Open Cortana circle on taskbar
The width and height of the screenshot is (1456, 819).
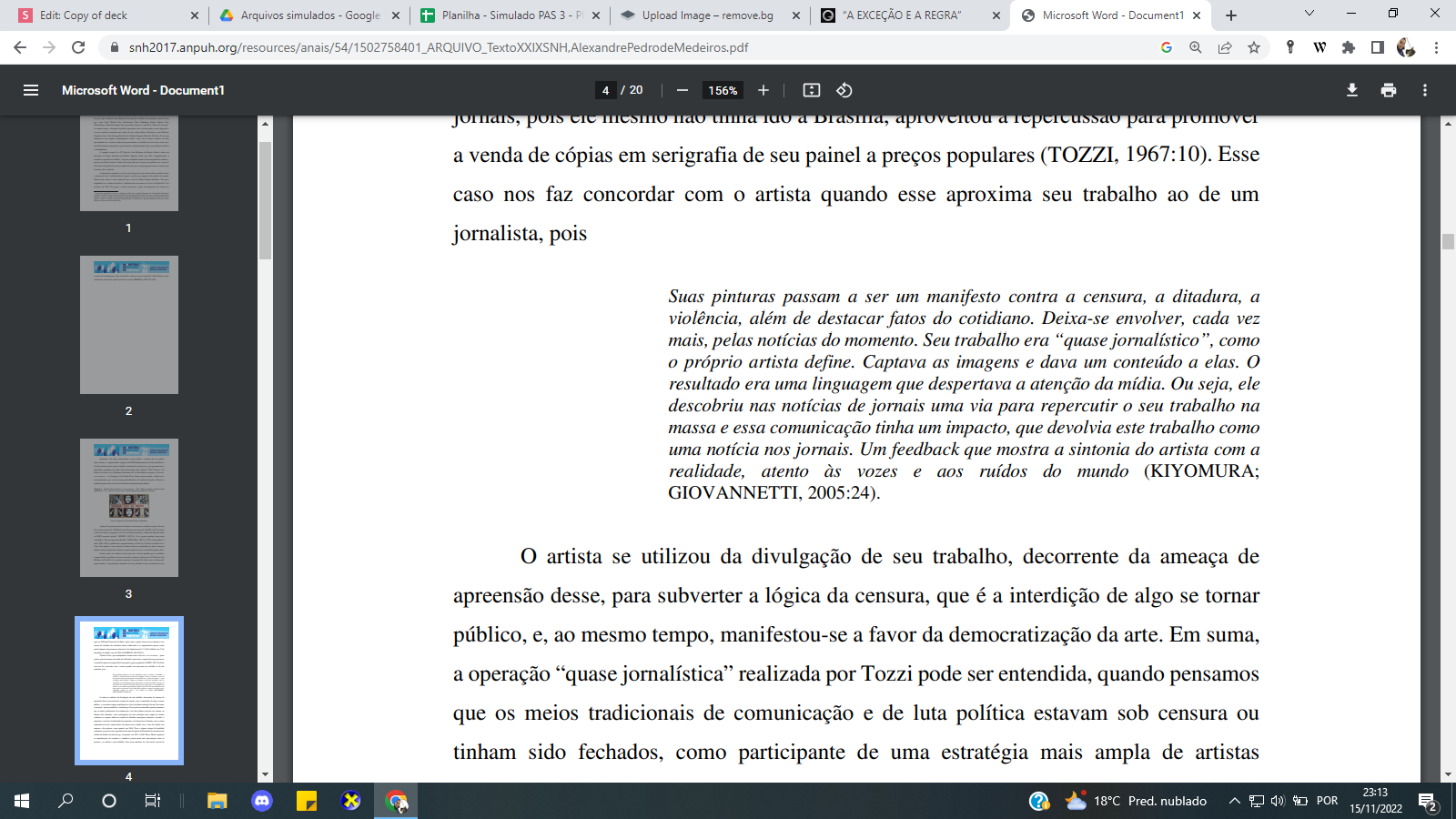pos(109,801)
